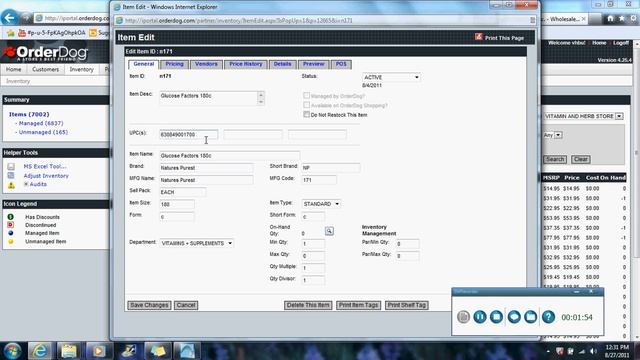Pause the screen recorder
The width and height of the screenshot is (640, 360).
coord(480,317)
